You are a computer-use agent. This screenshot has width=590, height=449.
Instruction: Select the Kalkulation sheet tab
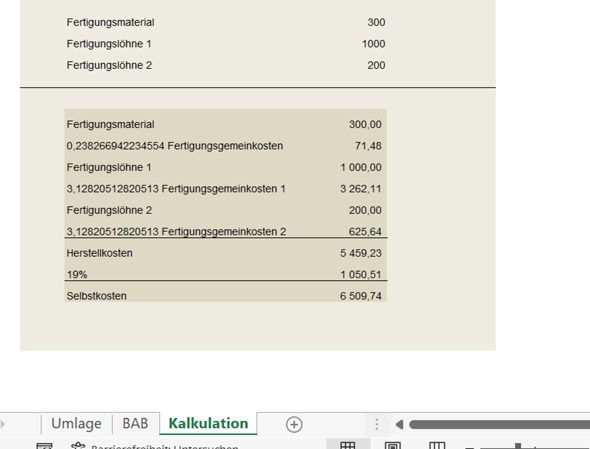208,424
